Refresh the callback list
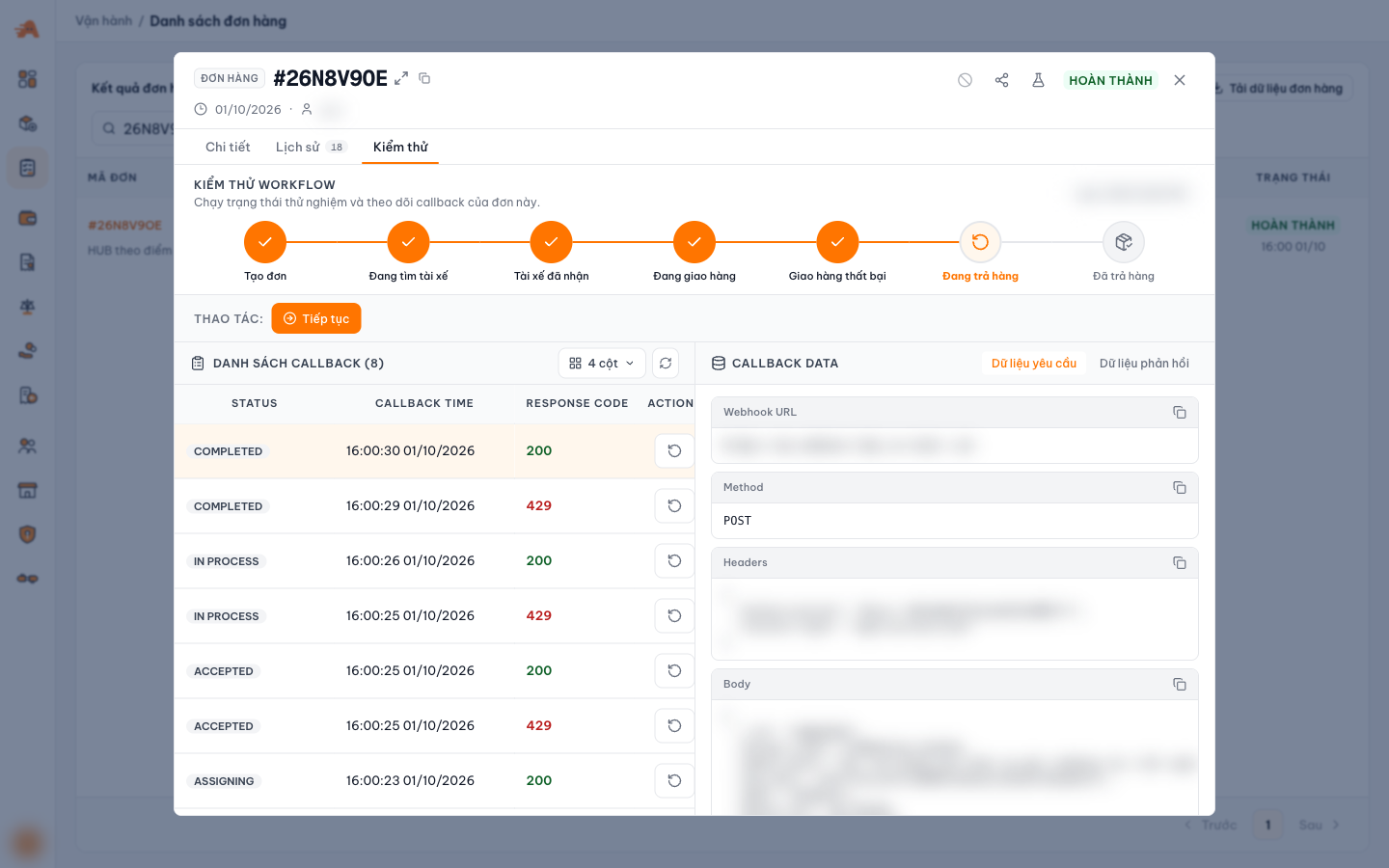The height and width of the screenshot is (868, 1389). [x=666, y=364]
